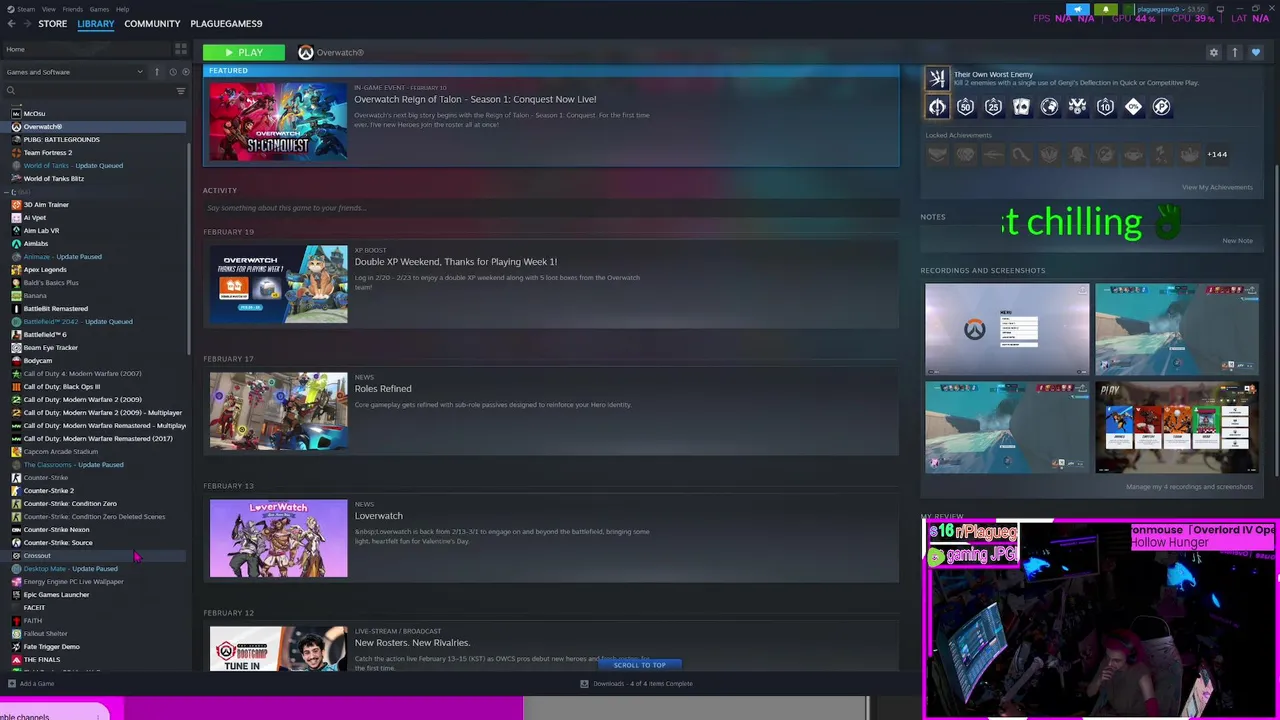The width and height of the screenshot is (1280, 720).
Task: Open the Friends menu
Action: pyautogui.click(x=73, y=9)
